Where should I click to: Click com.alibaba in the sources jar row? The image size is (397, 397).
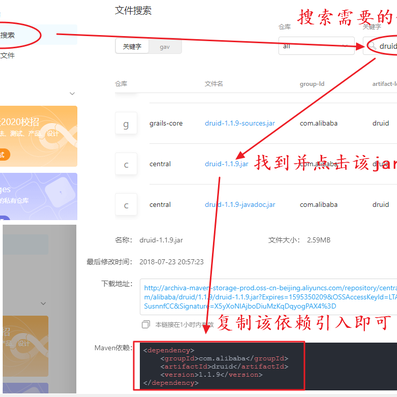click(318, 123)
